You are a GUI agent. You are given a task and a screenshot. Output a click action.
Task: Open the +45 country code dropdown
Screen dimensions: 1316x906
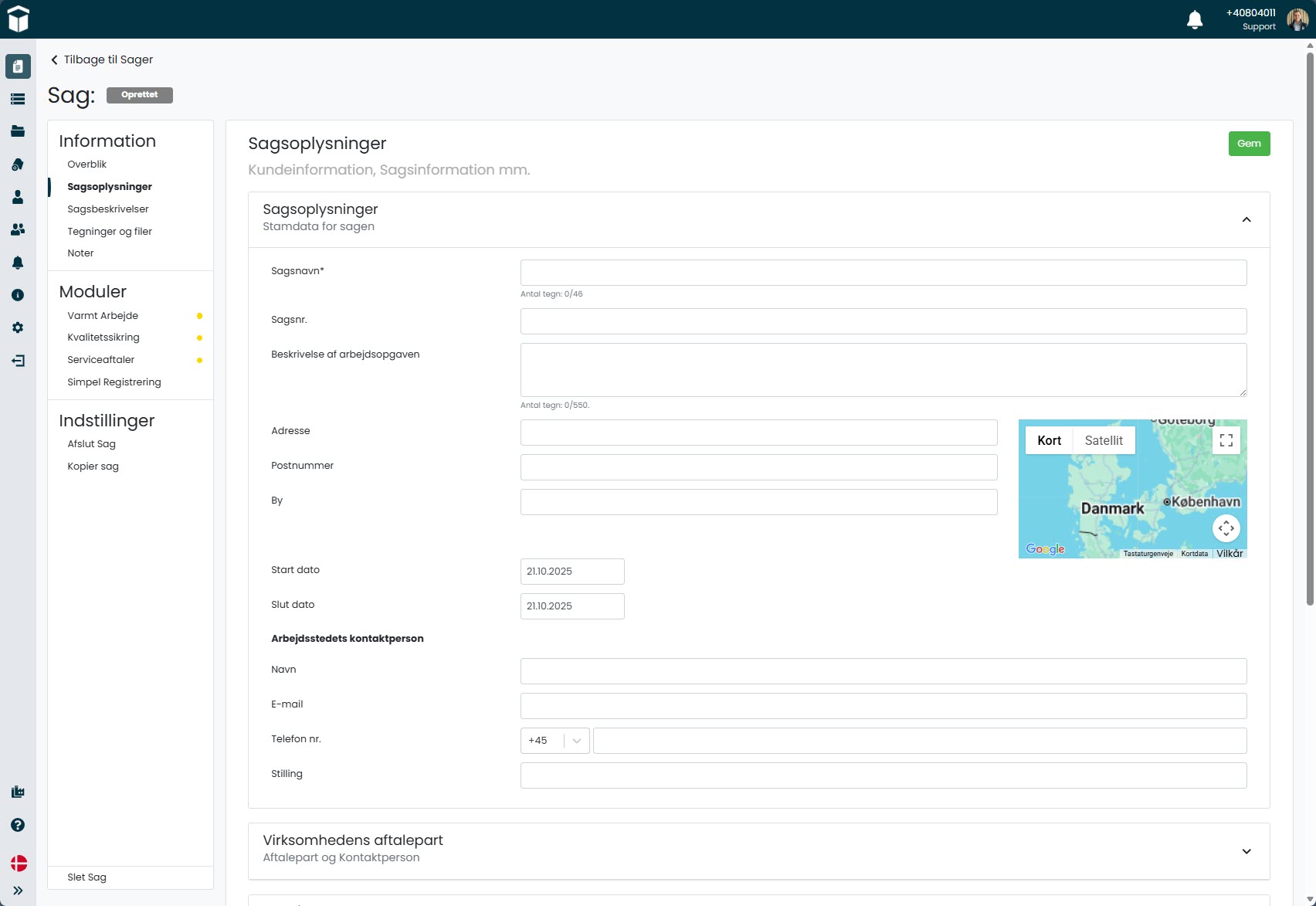click(555, 741)
